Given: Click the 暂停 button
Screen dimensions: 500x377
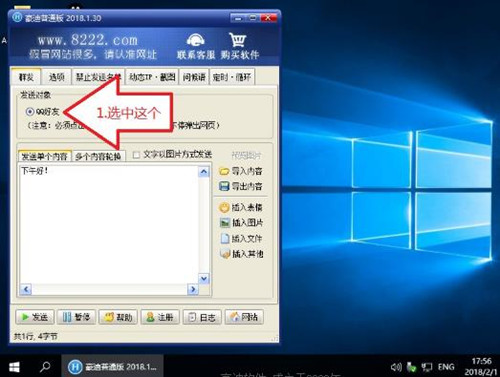Looking at the screenshot, I should pyautogui.click(x=76, y=317).
